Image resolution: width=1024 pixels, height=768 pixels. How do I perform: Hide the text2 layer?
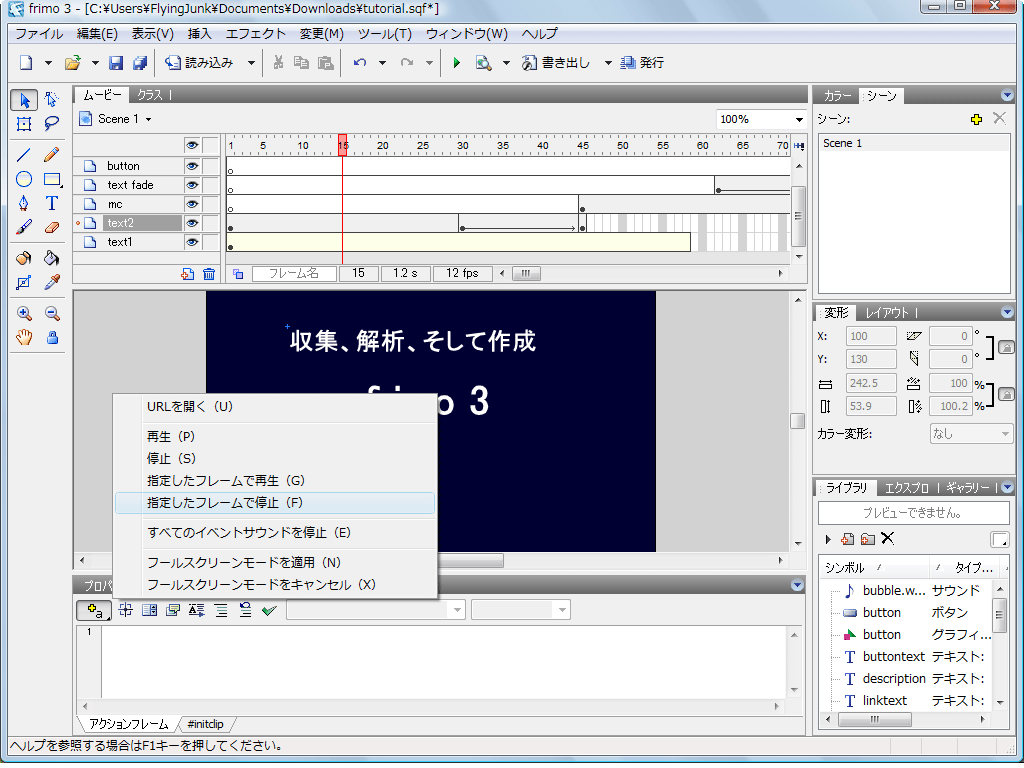tap(192, 223)
